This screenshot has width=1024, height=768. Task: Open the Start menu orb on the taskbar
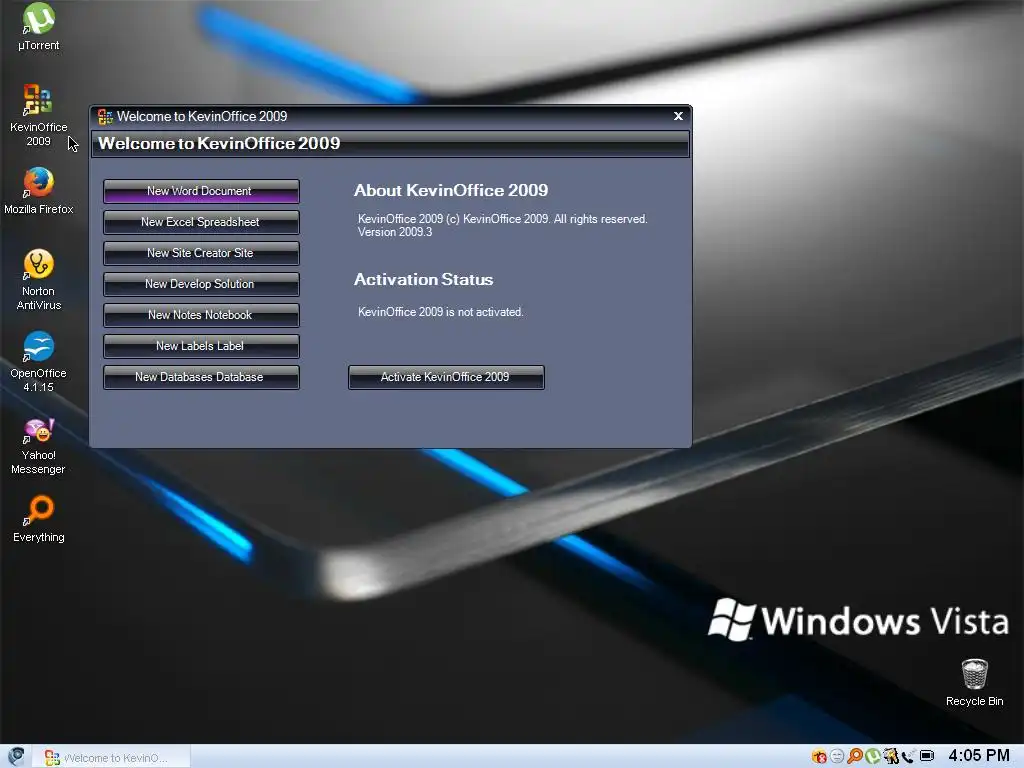pos(16,756)
